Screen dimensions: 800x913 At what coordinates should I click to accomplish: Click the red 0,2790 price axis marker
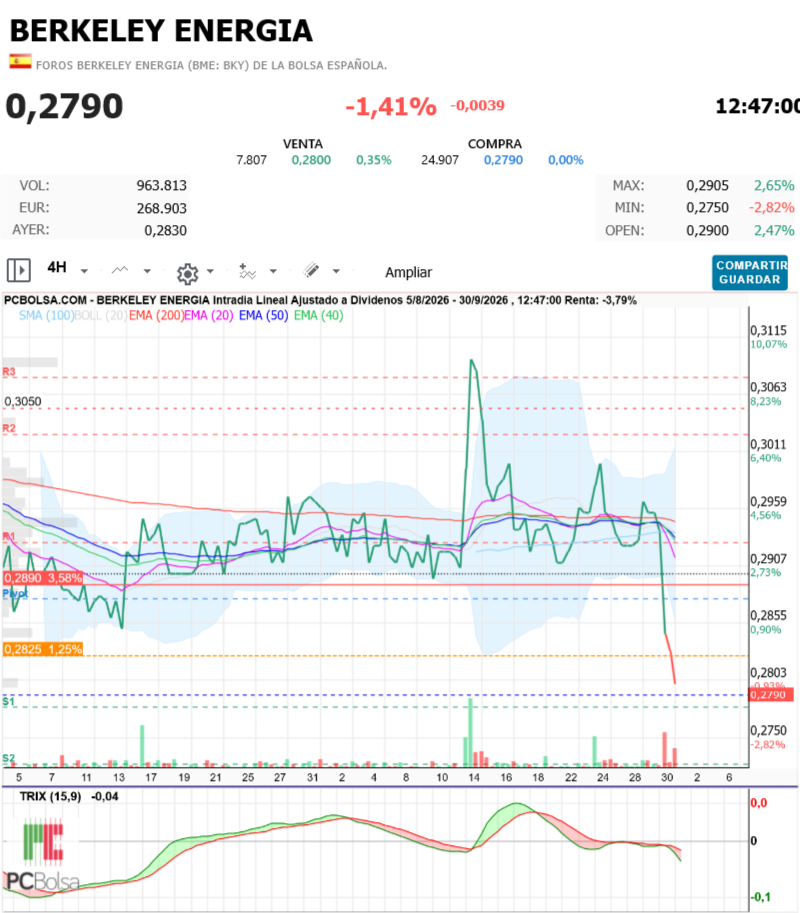tap(771, 695)
